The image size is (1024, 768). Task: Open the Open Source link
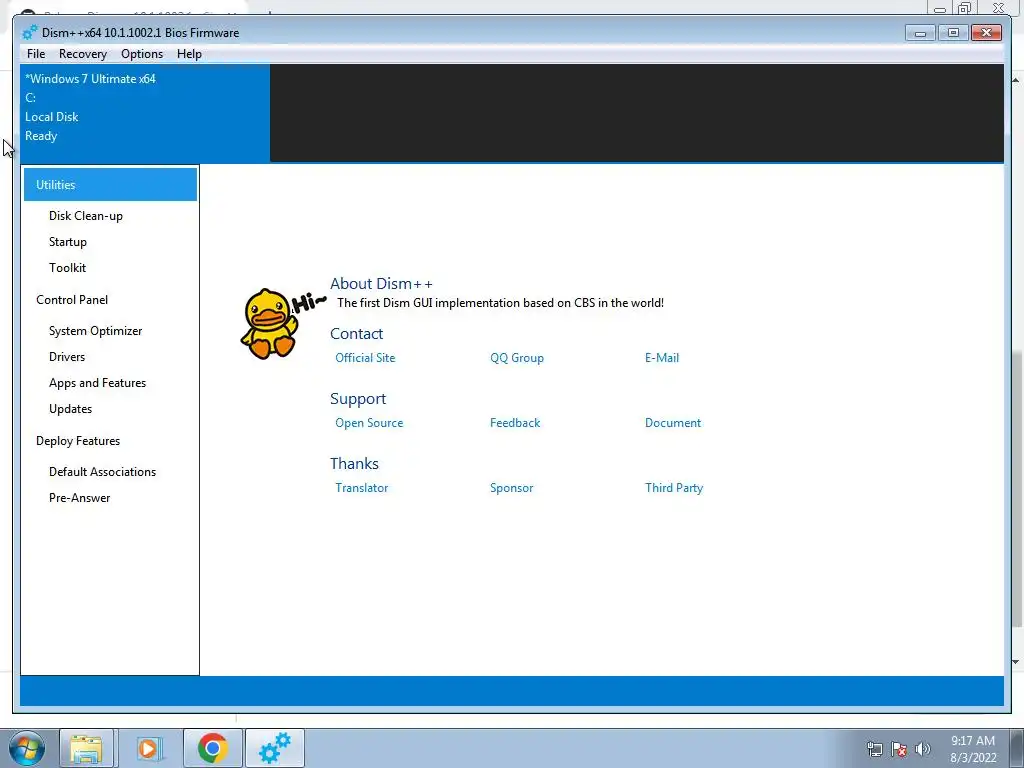point(369,423)
